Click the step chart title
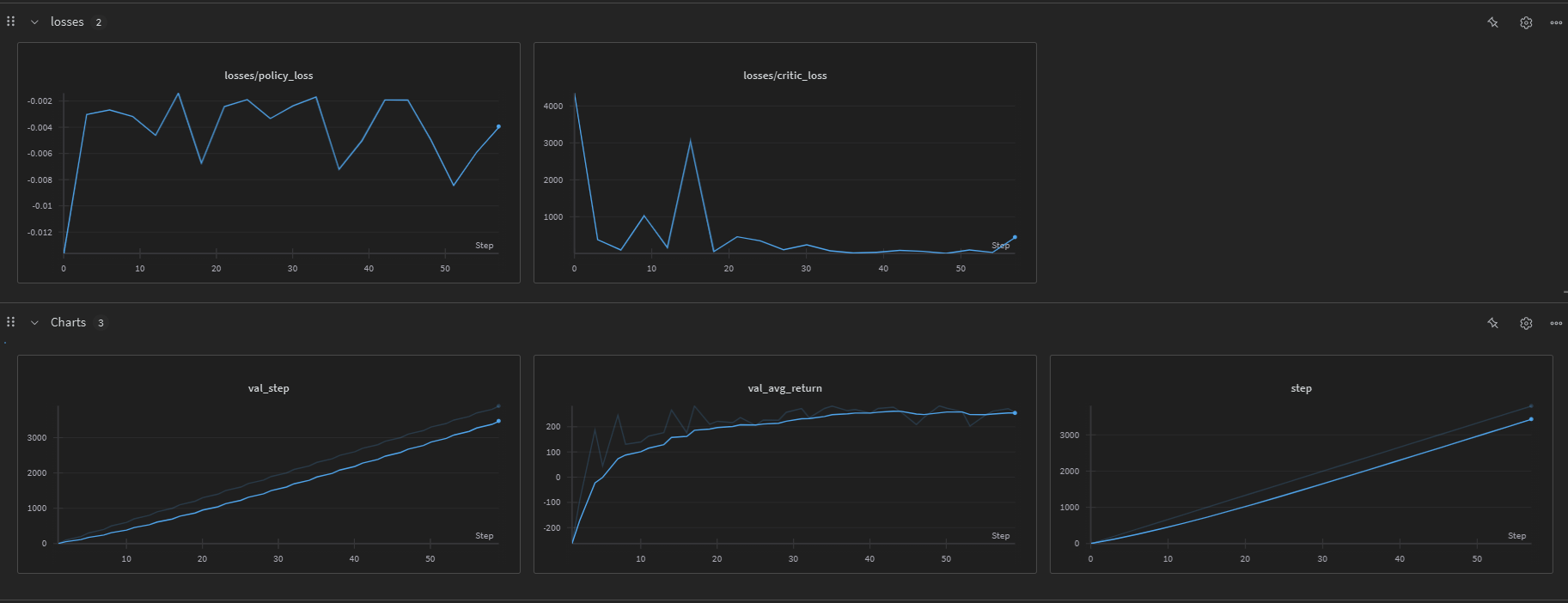This screenshot has width=1568, height=603. 1302,388
